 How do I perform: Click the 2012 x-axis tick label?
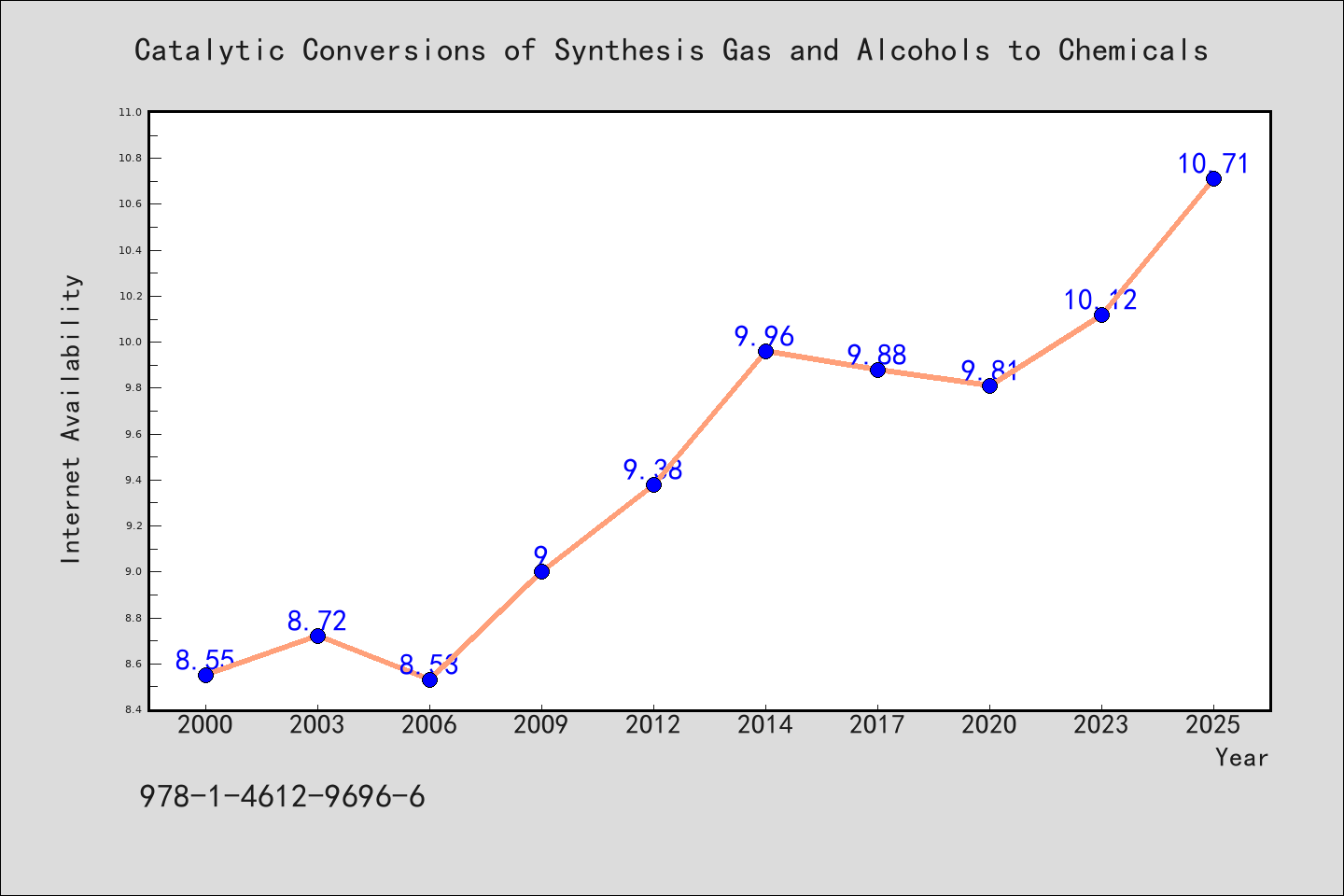point(653,725)
